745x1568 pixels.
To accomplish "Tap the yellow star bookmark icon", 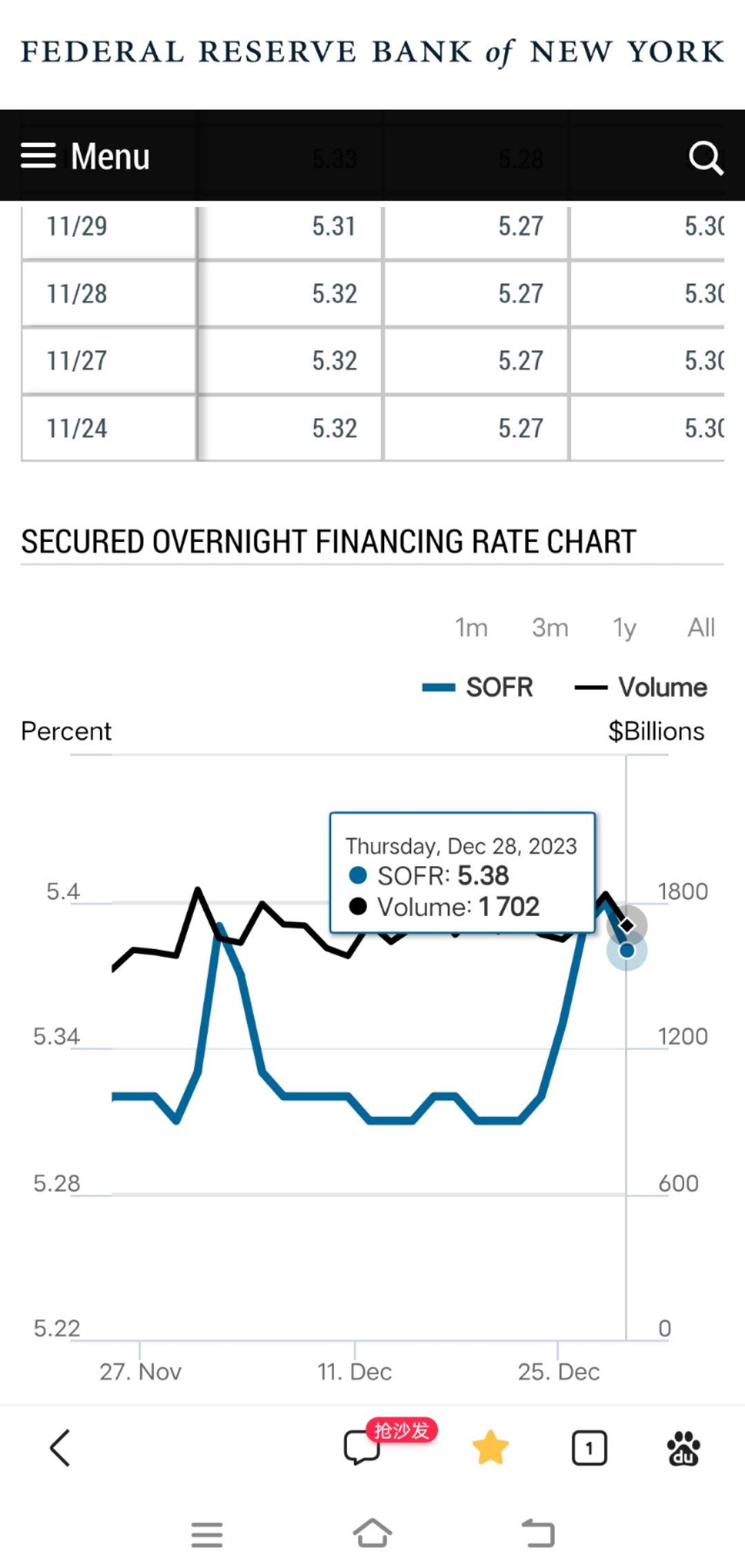I will (490, 1447).
